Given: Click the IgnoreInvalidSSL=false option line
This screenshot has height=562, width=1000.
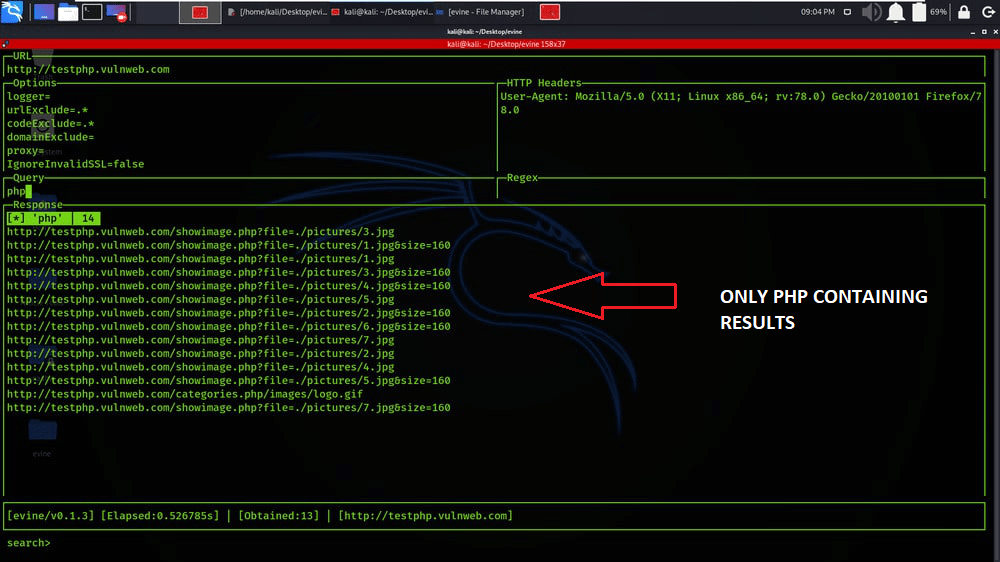Looking at the screenshot, I should pos(76,165).
